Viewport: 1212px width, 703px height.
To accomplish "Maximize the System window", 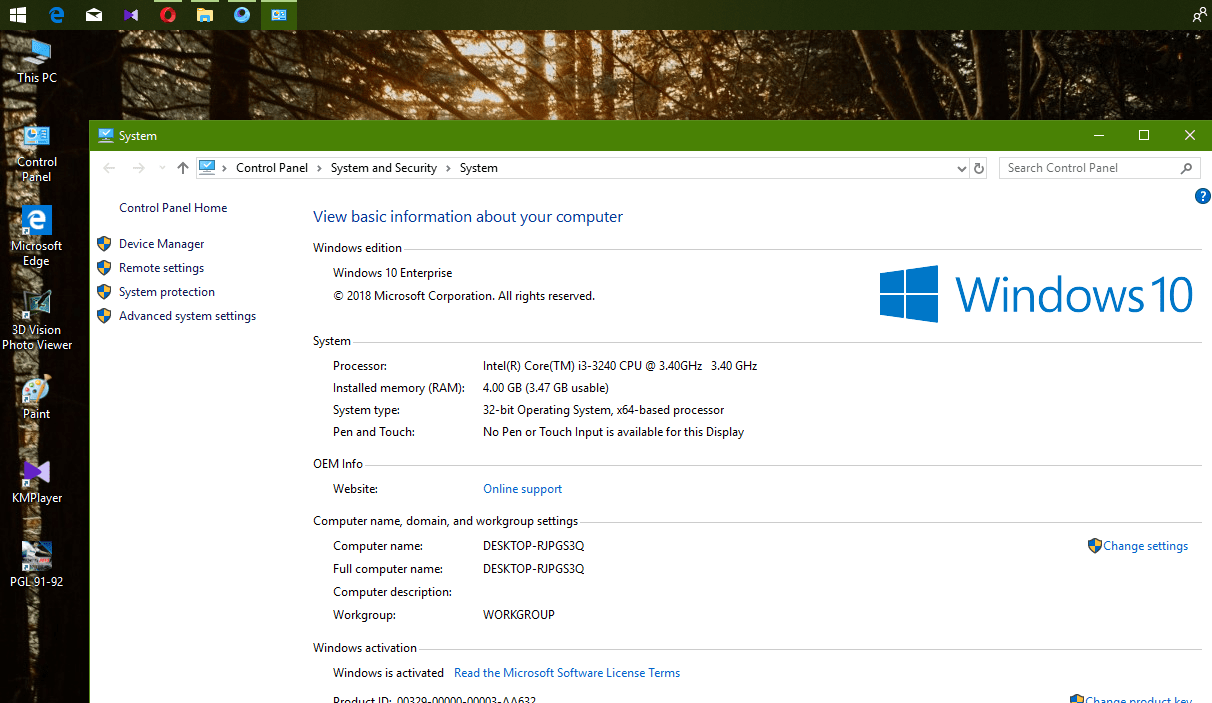I will (1144, 135).
